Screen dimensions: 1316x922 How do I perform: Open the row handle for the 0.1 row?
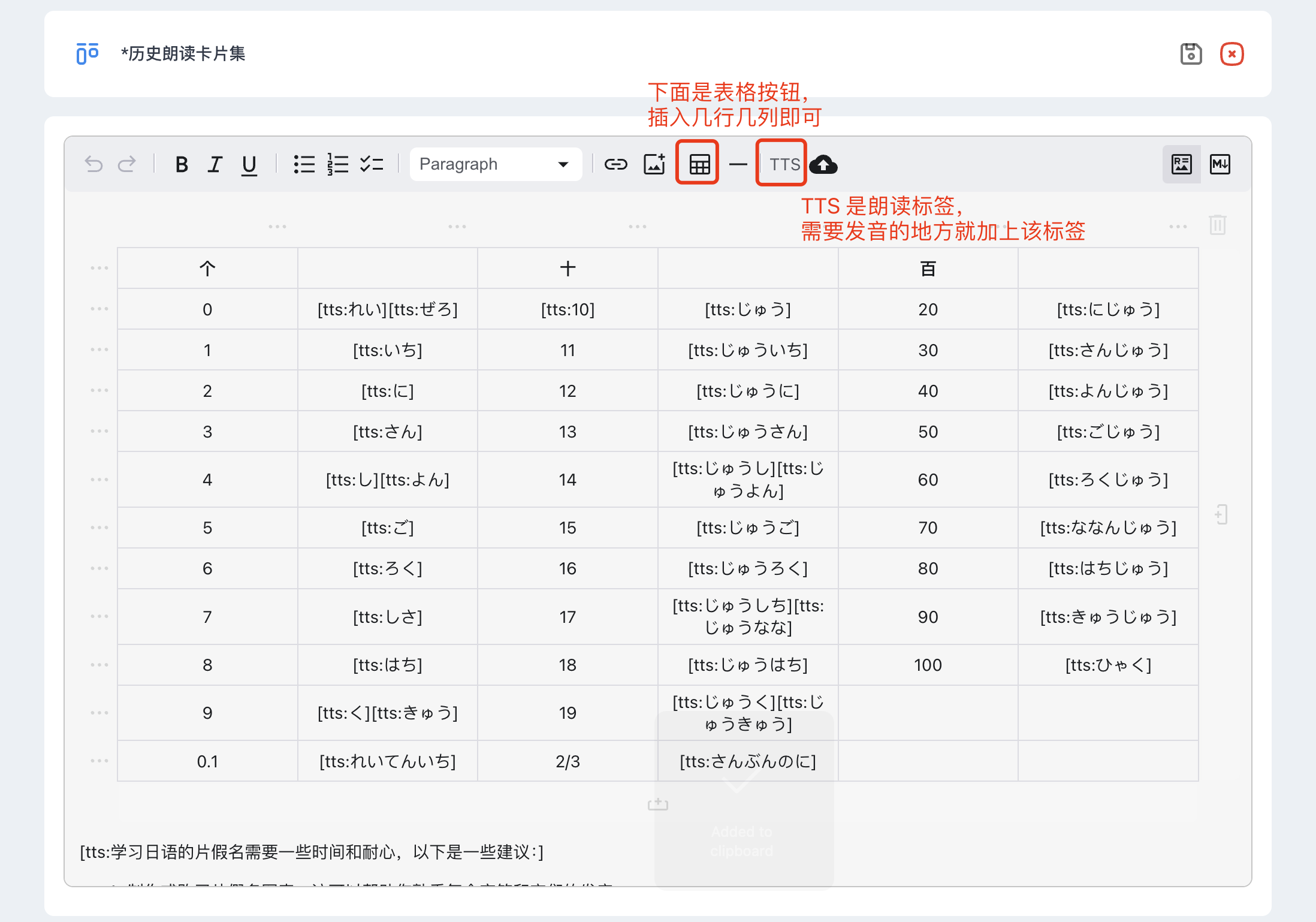coord(99,761)
